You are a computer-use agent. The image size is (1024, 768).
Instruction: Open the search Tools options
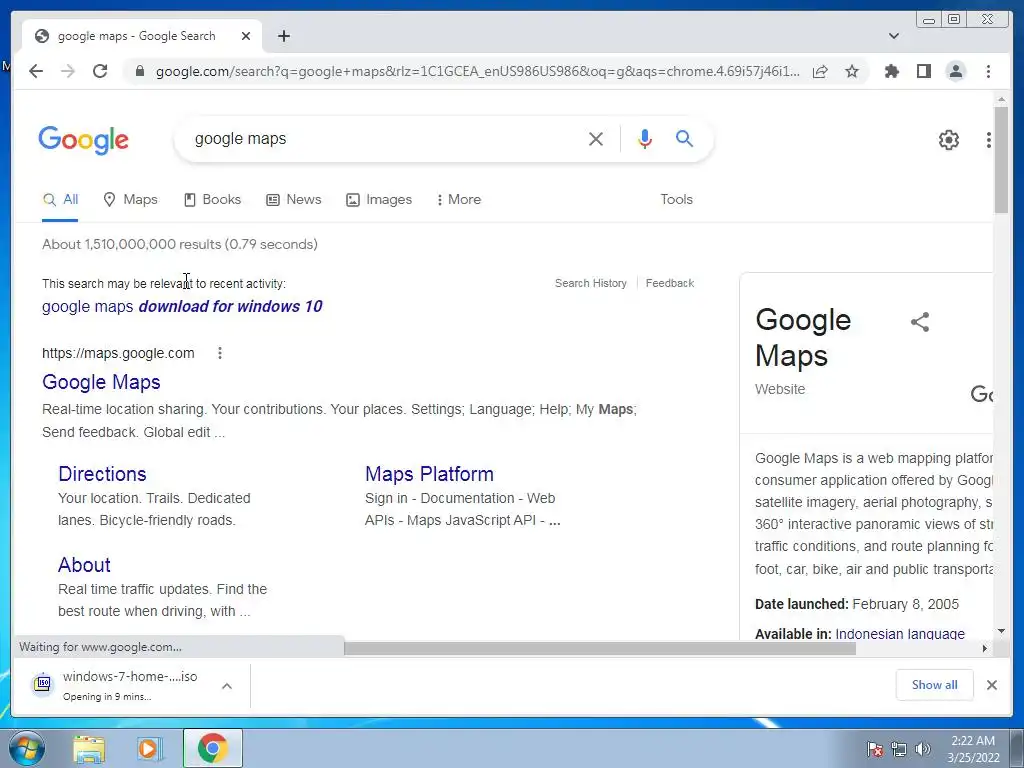[x=676, y=200]
